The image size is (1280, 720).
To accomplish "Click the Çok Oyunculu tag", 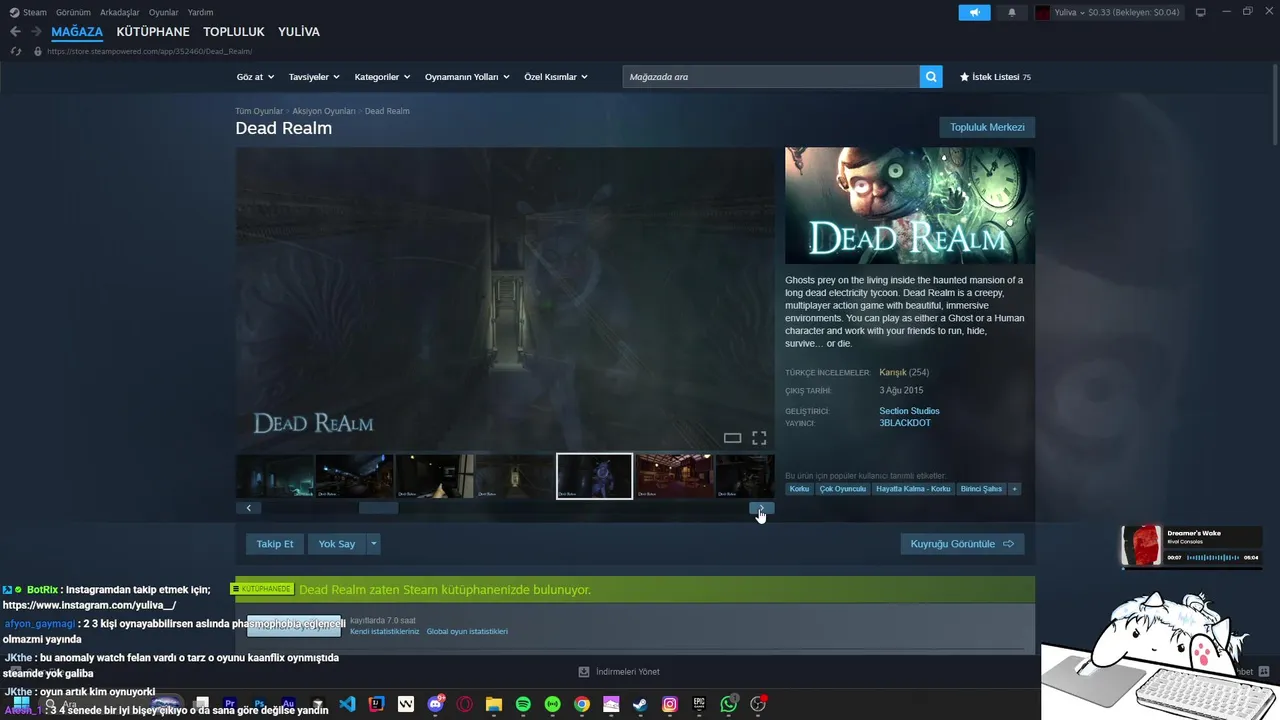I will [842, 489].
